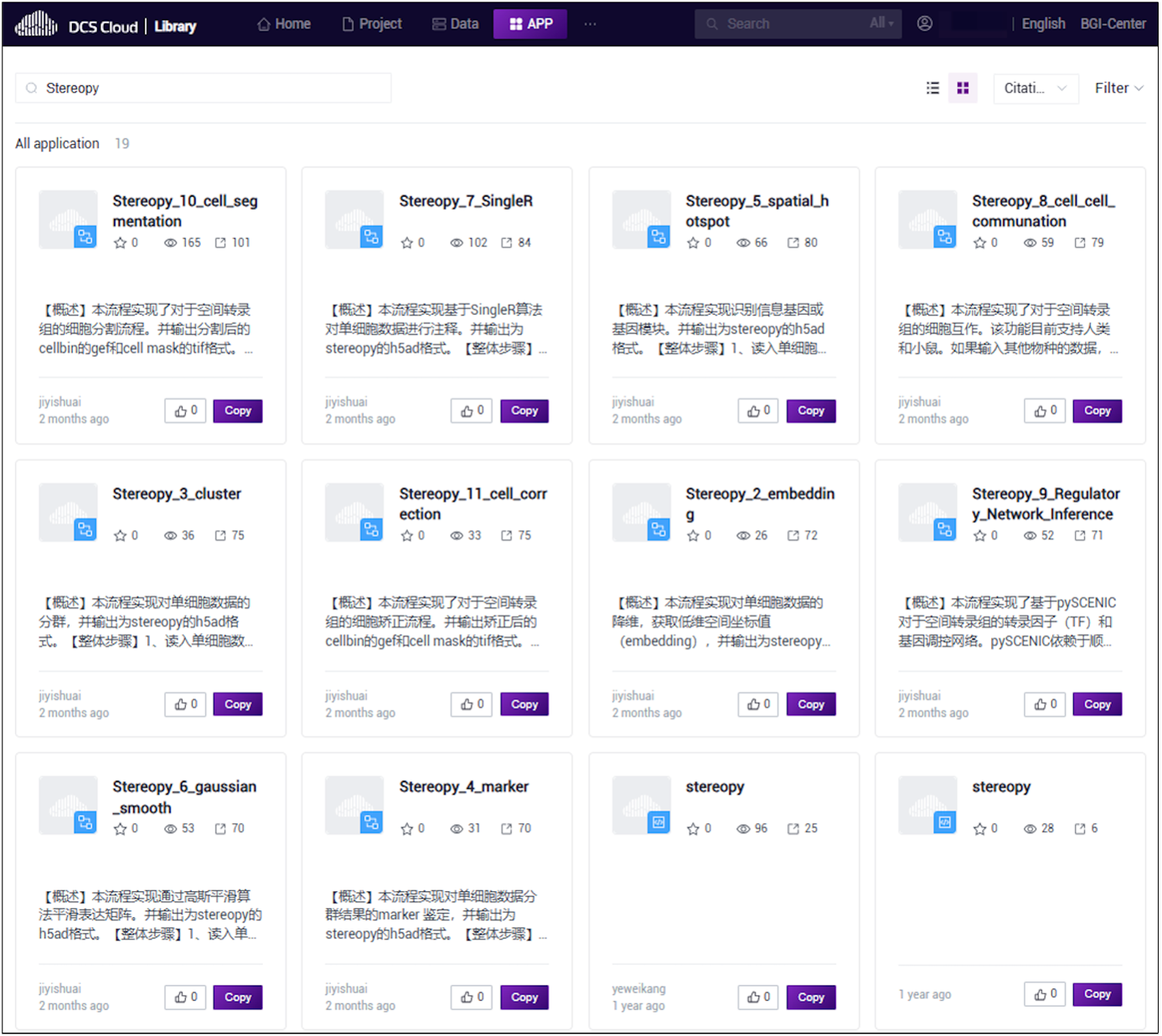The height and width of the screenshot is (1036, 1162).
Task: Like the Stereopy_6_gaussian_smooth app
Action: click(x=185, y=997)
